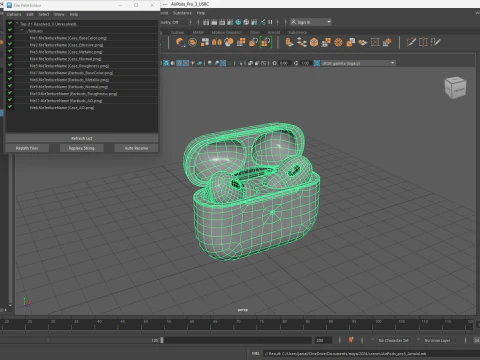Image resolution: width=480 pixels, height=360 pixels.
Task: Click the square-with-X shelf icon
Action: 375,42
